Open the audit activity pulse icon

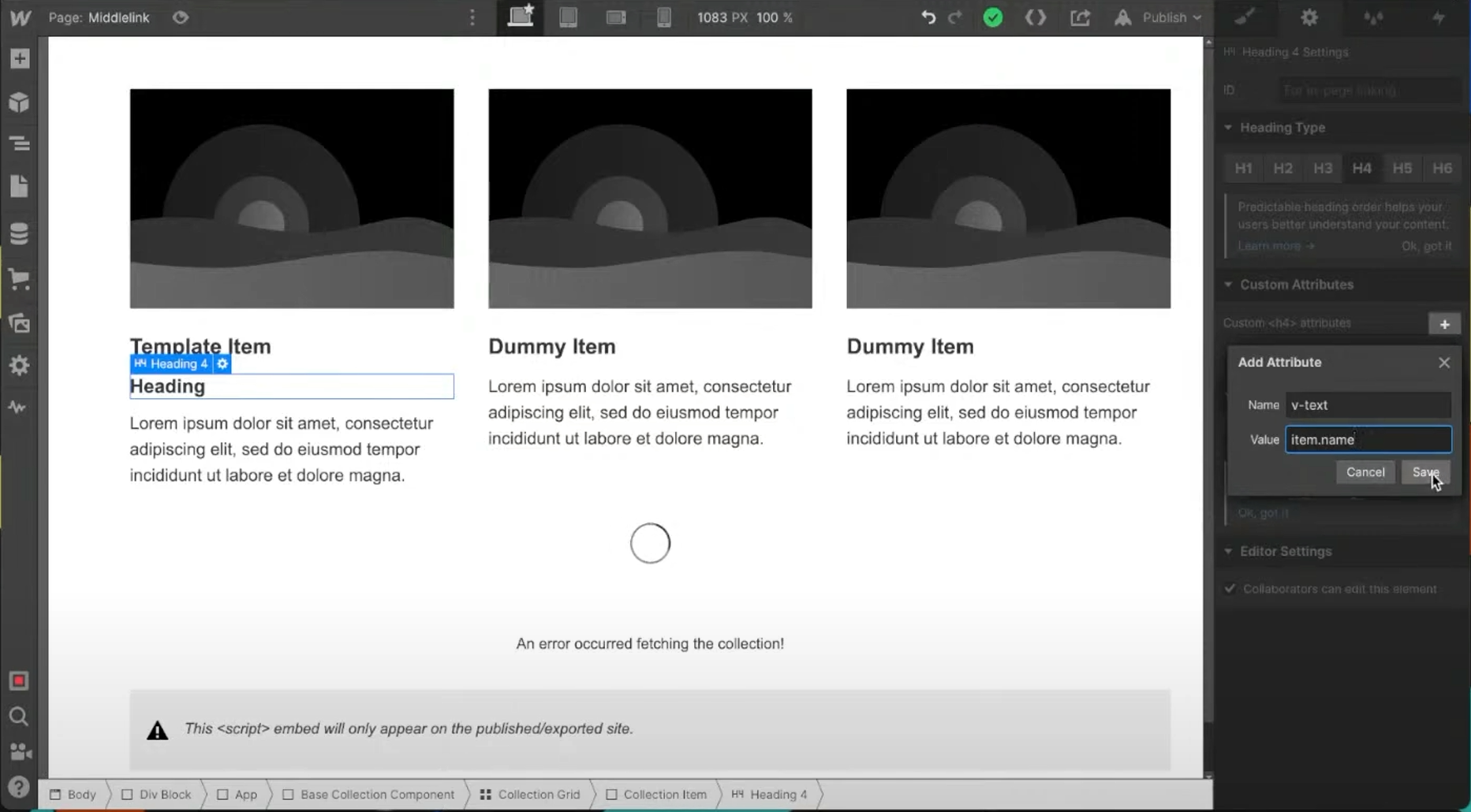click(18, 408)
